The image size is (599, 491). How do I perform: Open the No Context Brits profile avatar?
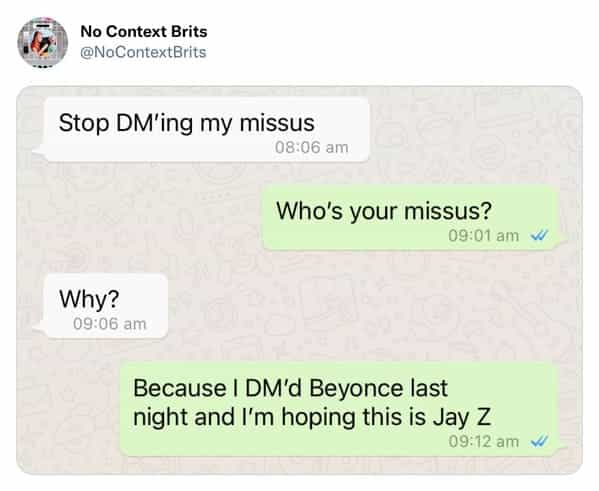coord(42,42)
